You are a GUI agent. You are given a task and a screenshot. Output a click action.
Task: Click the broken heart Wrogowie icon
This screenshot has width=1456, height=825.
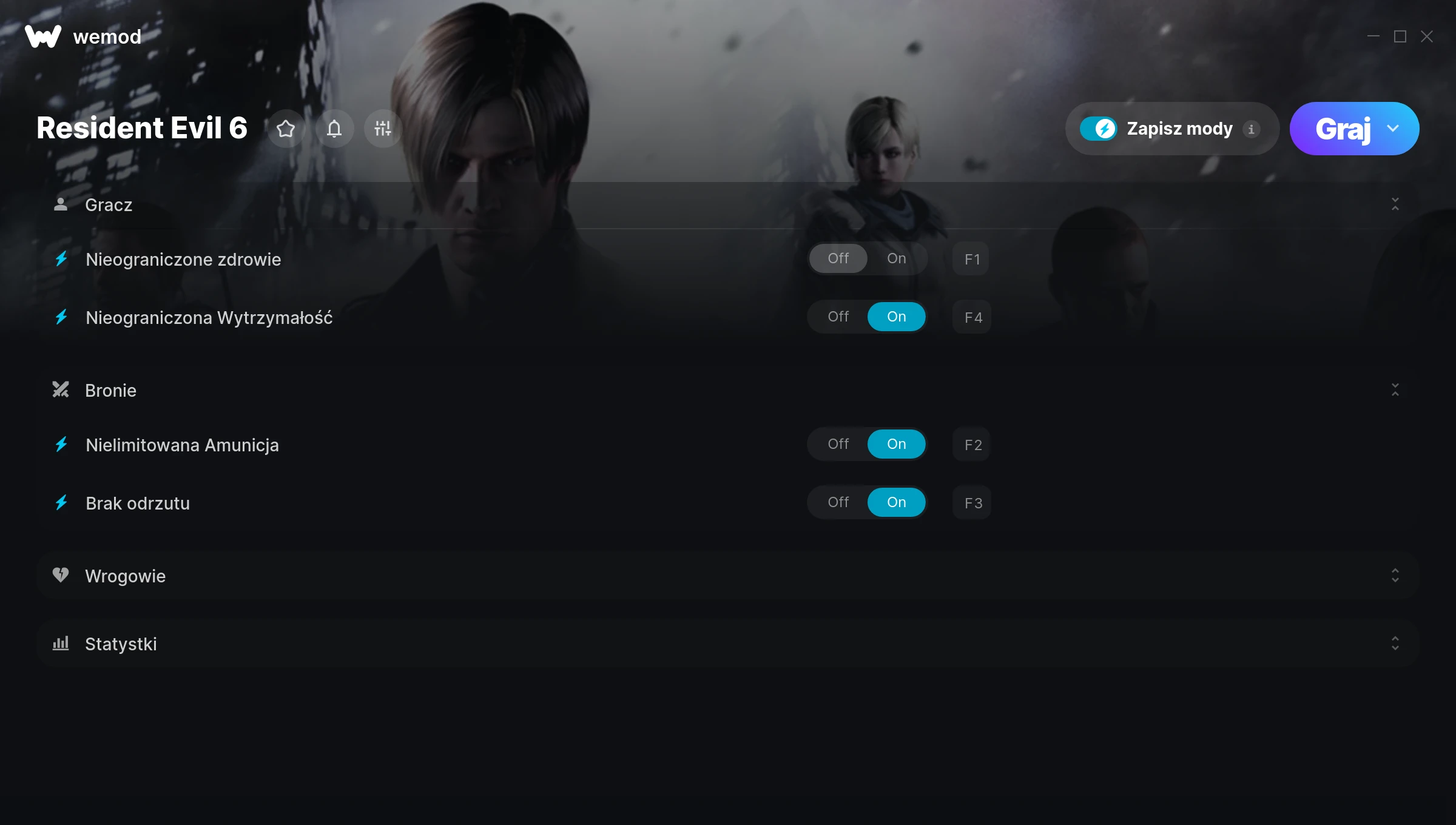(x=61, y=575)
